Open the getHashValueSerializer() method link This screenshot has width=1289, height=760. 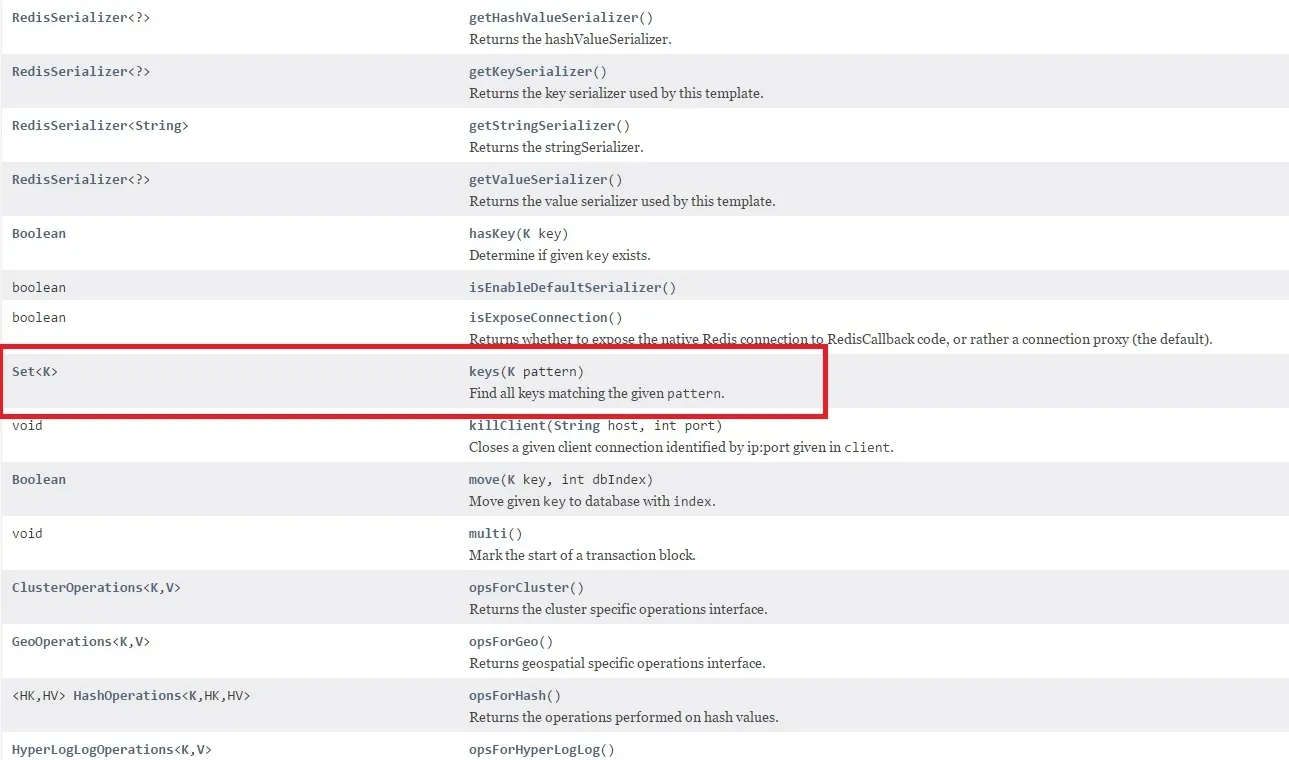pos(561,18)
